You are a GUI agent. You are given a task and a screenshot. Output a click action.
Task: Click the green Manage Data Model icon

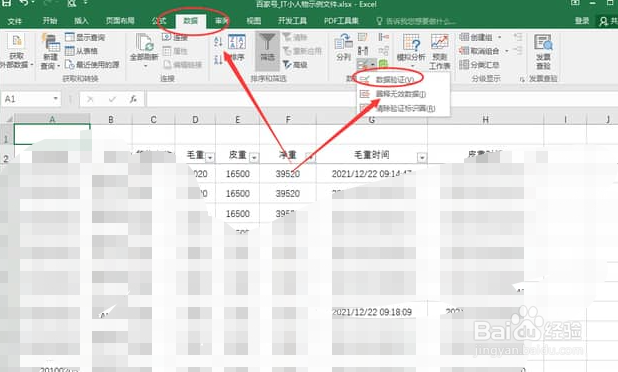point(383,64)
